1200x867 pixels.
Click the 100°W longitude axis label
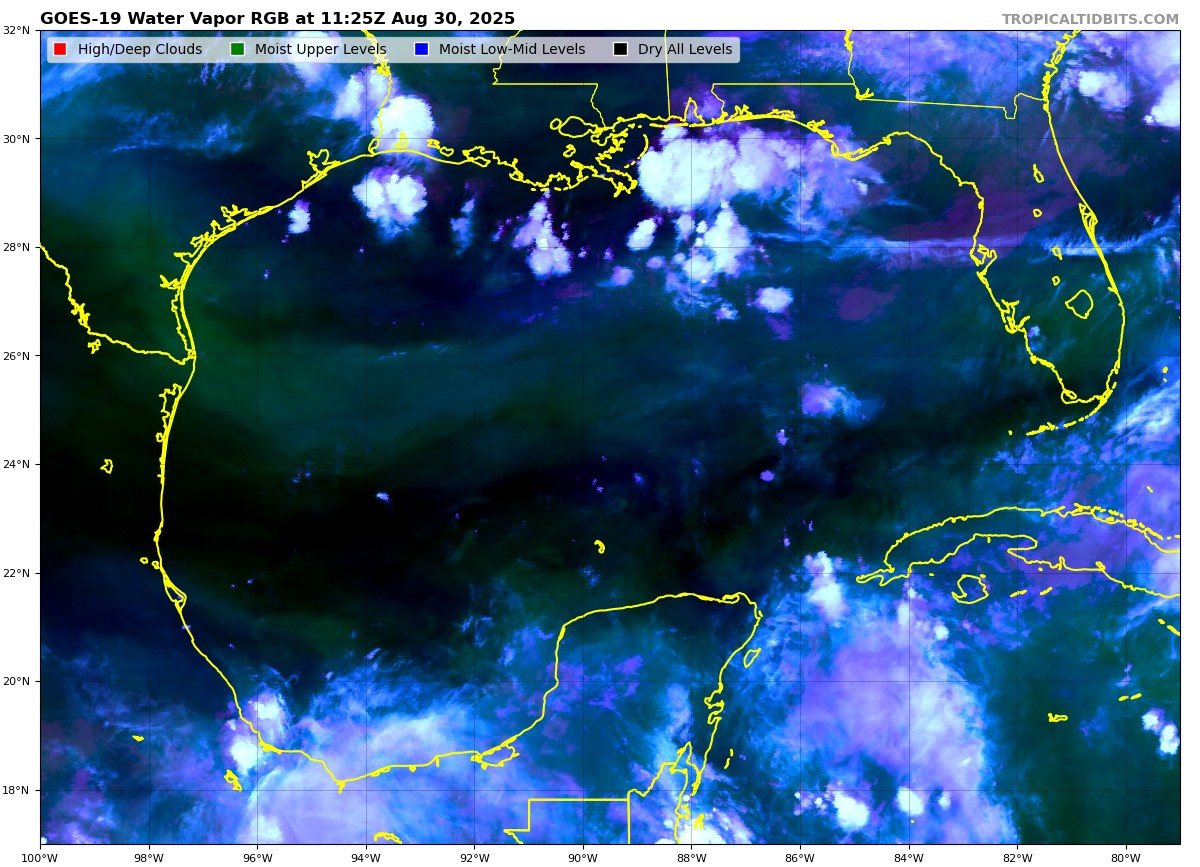(40, 857)
